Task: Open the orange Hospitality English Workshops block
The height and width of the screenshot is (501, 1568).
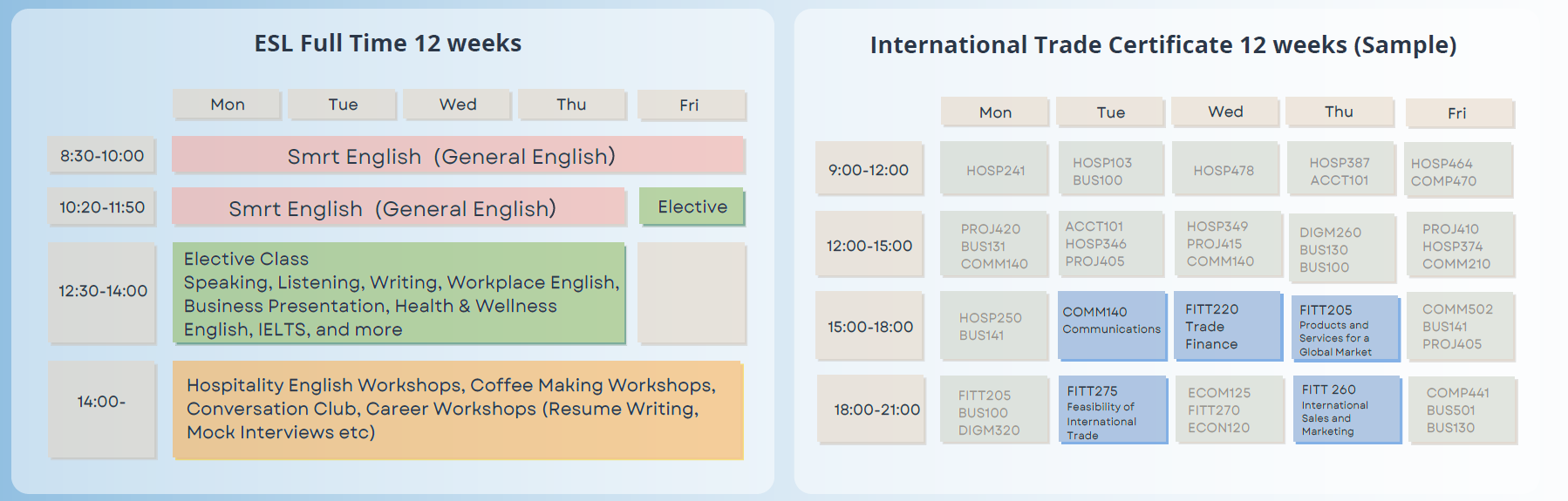Action: coord(457,410)
